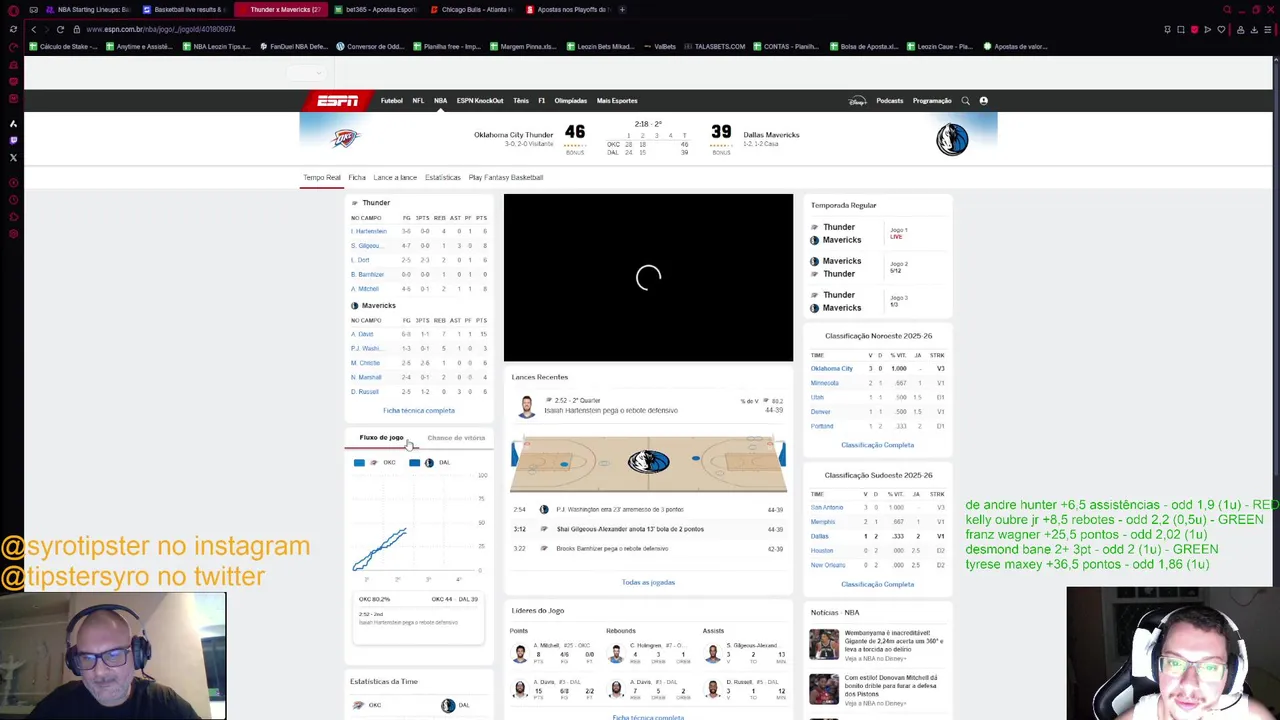Open ESPN KnockOut menu item

point(480,101)
